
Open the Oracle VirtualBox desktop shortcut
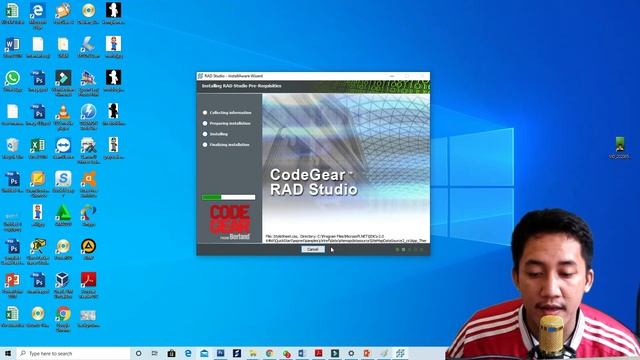63,285
